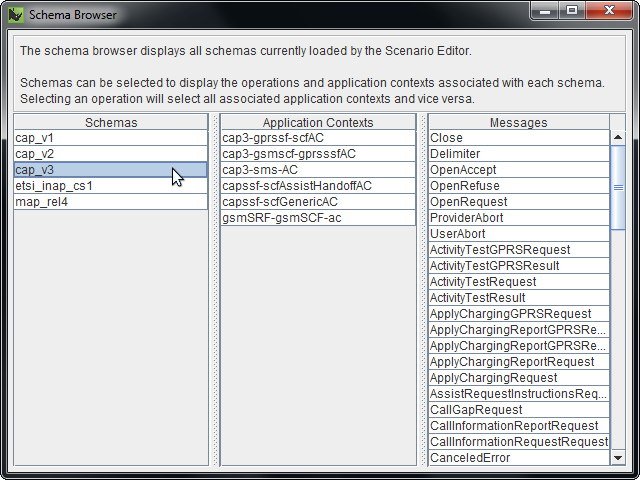The image size is (640, 480).
Task: Select the ApplyChargingReportRequest message
Action: tap(519, 362)
